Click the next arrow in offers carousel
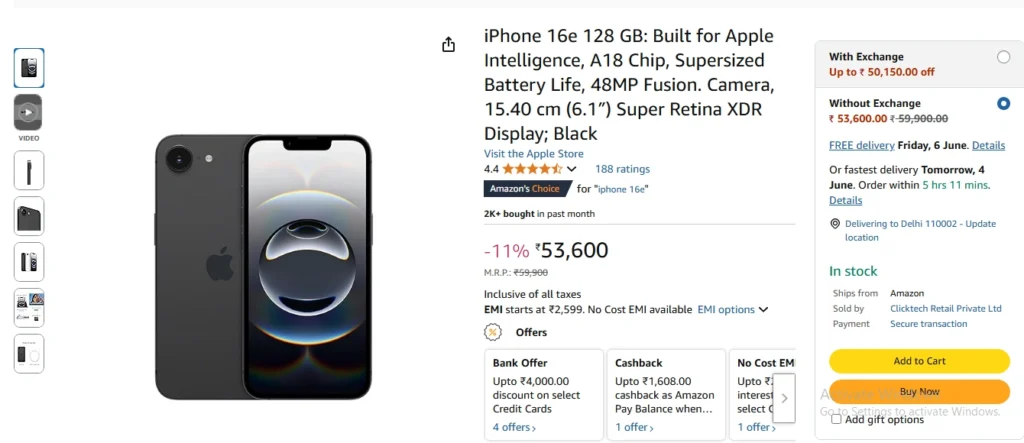 pos(784,398)
